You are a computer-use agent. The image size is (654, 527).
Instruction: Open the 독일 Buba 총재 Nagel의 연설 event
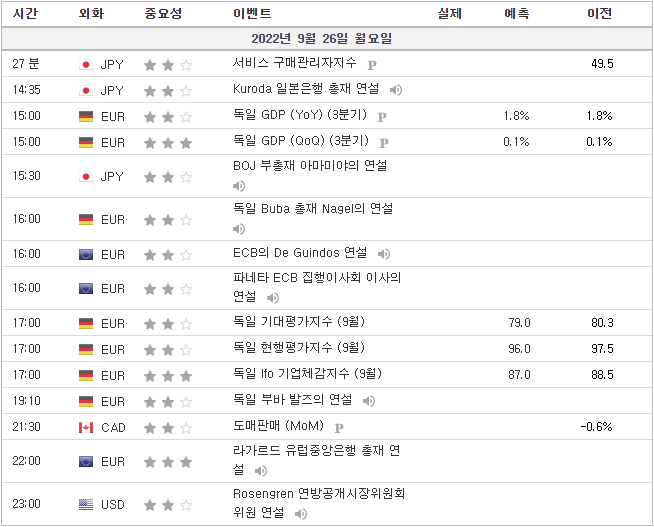tap(313, 208)
